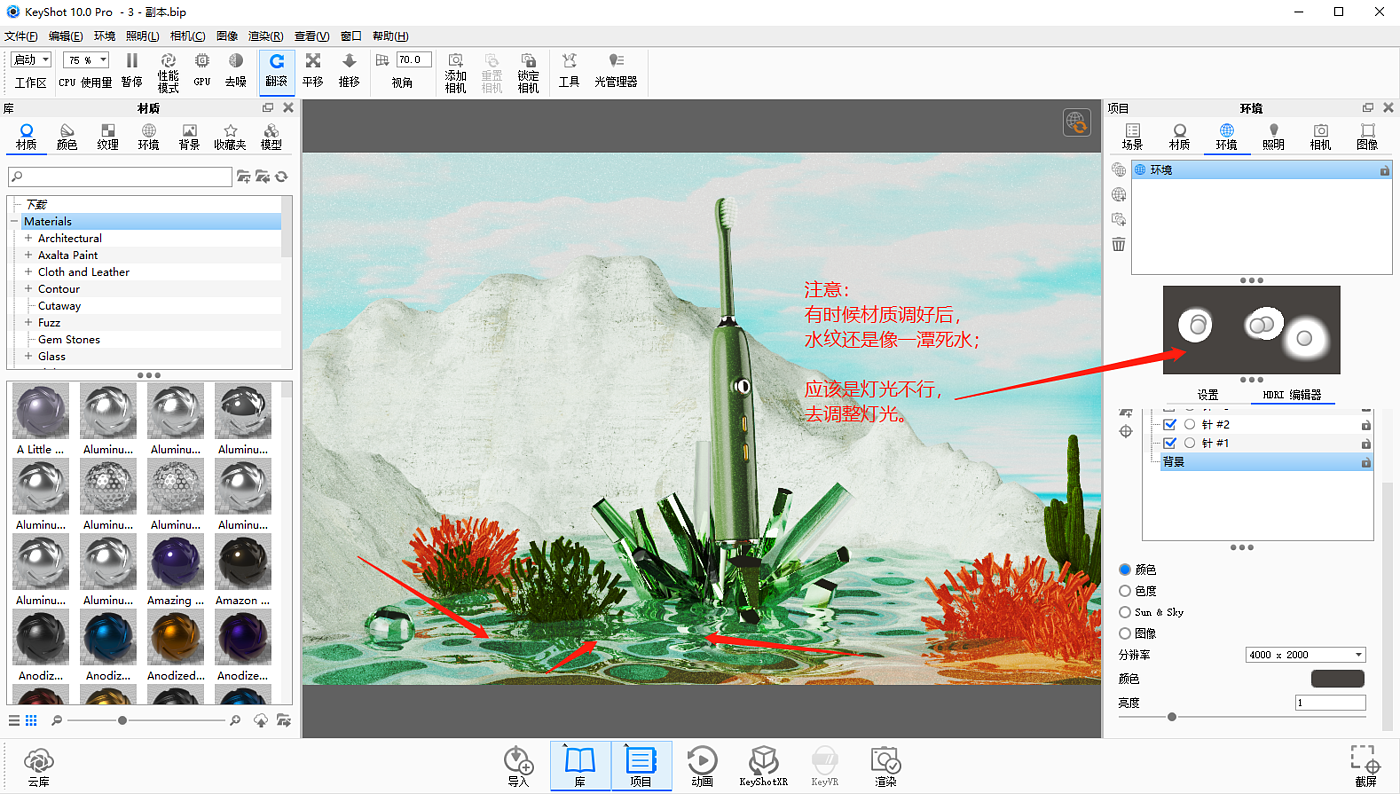Select the Sun & Sky radio button
Viewport: 1400px width, 794px height.
coord(1125,612)
